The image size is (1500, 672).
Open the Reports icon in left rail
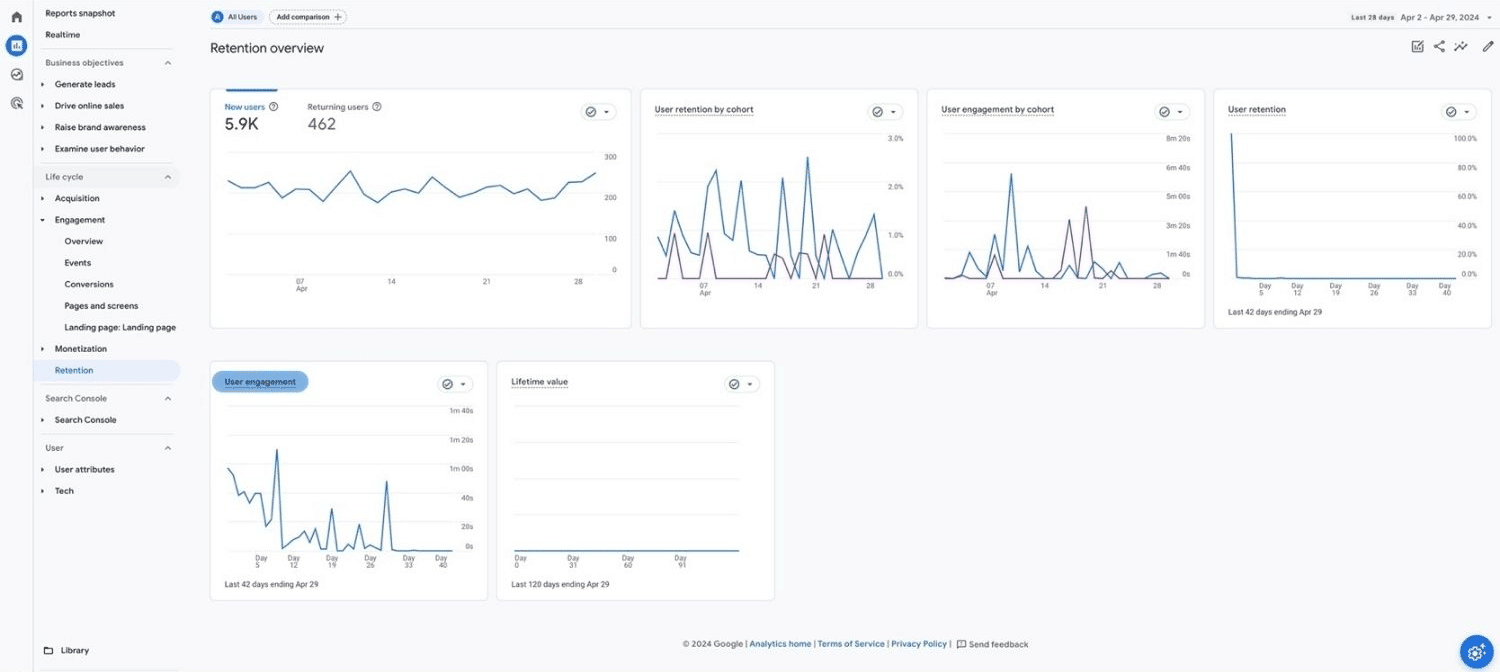16,45
